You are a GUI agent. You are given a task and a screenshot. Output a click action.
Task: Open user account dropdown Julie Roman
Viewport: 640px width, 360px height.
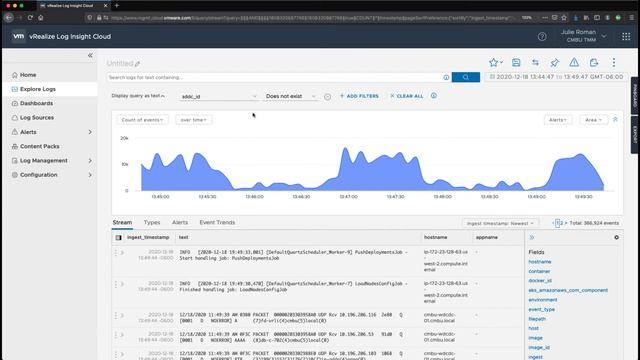point(583,36)
